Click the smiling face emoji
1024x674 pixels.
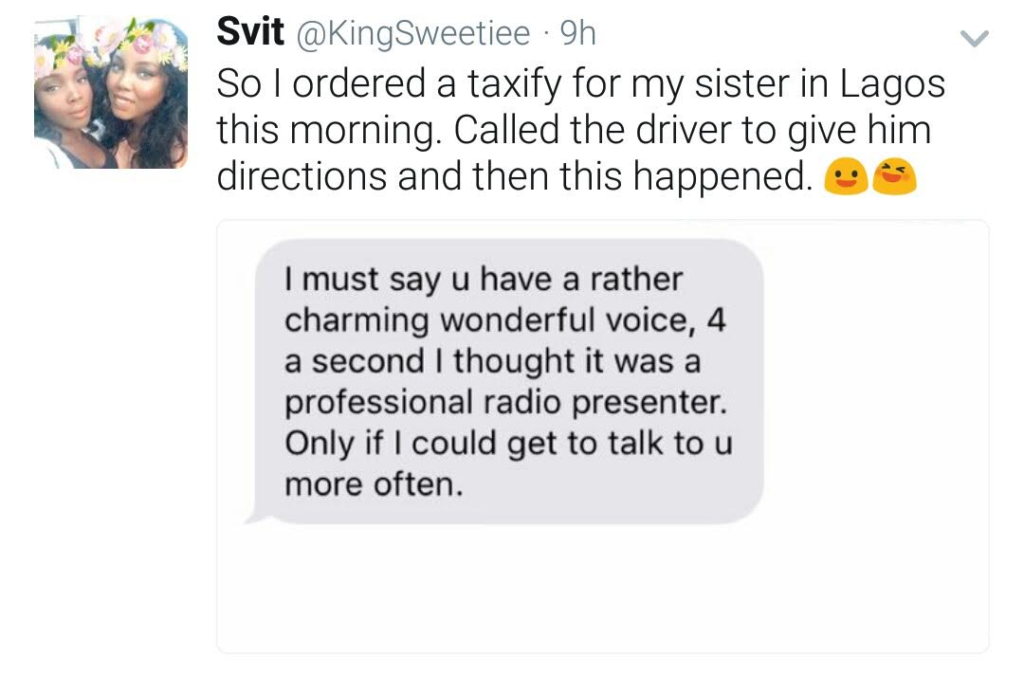coord(846,178)
